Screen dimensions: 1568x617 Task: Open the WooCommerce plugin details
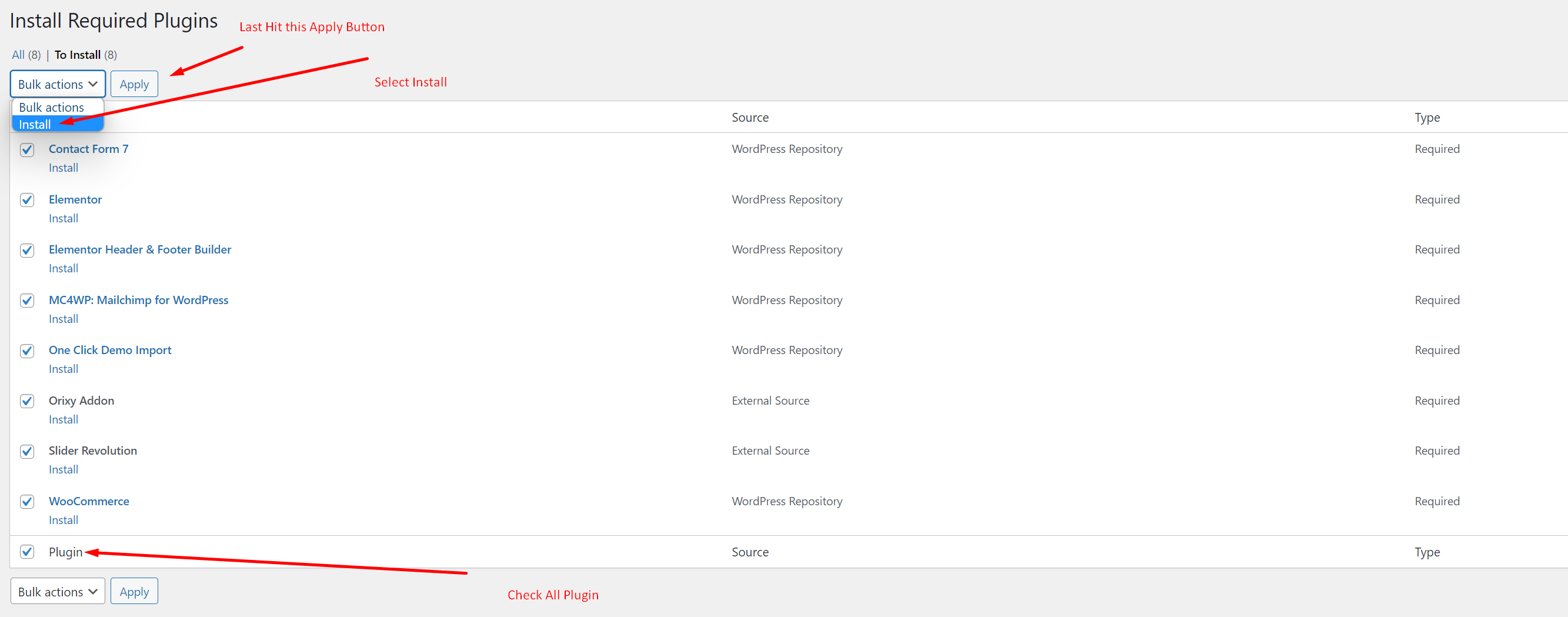coord(89,501)
